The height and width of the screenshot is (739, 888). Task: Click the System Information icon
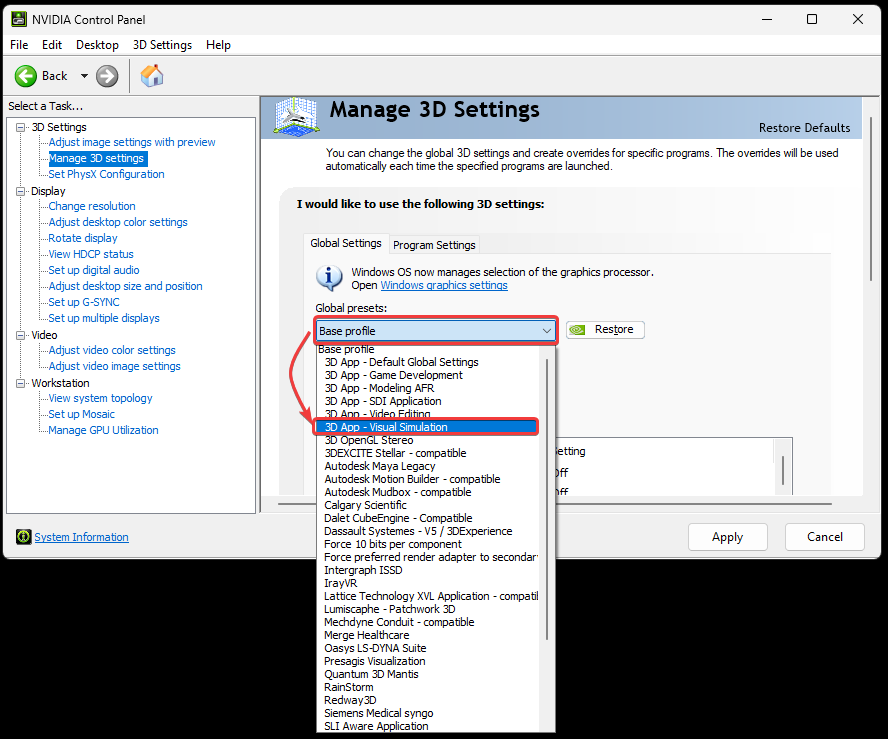tap(24, 536)
